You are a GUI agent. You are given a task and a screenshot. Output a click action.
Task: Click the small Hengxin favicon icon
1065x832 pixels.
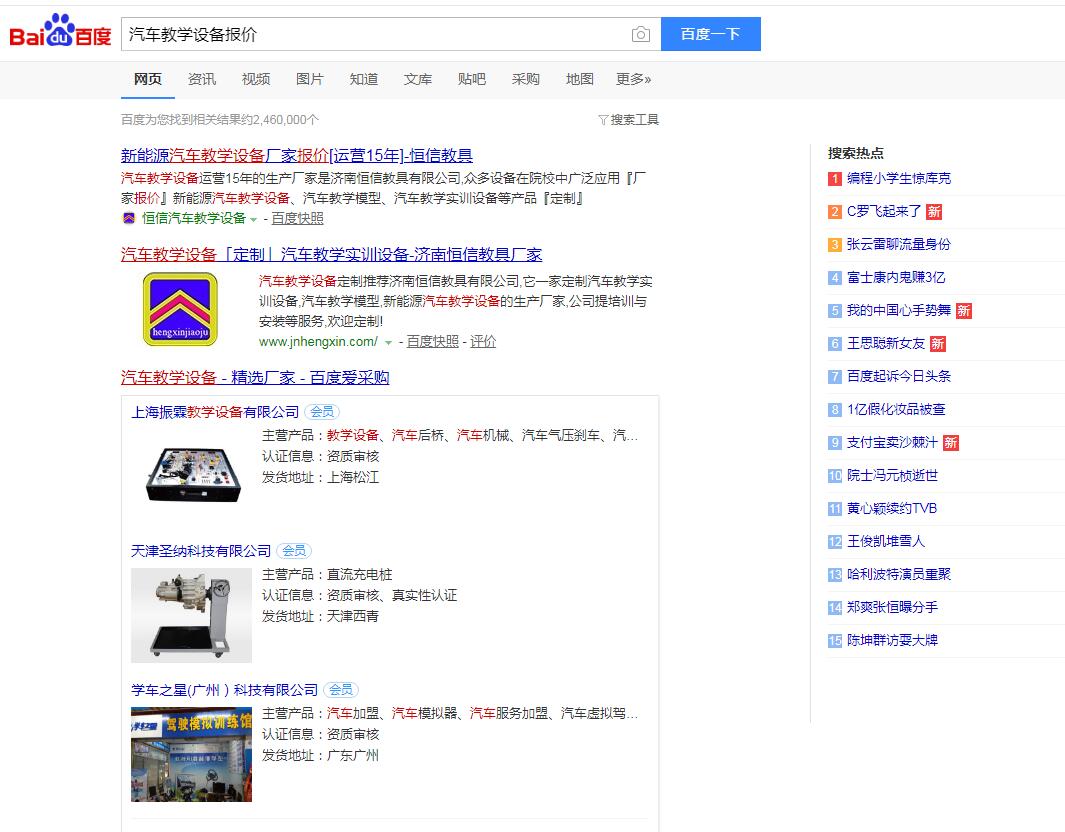point(128,218)
